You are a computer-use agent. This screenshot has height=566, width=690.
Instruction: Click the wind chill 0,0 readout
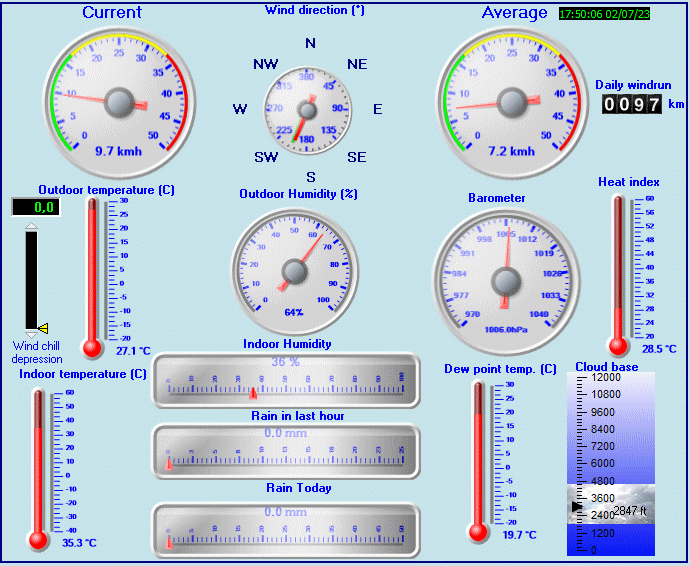[35, 207]
